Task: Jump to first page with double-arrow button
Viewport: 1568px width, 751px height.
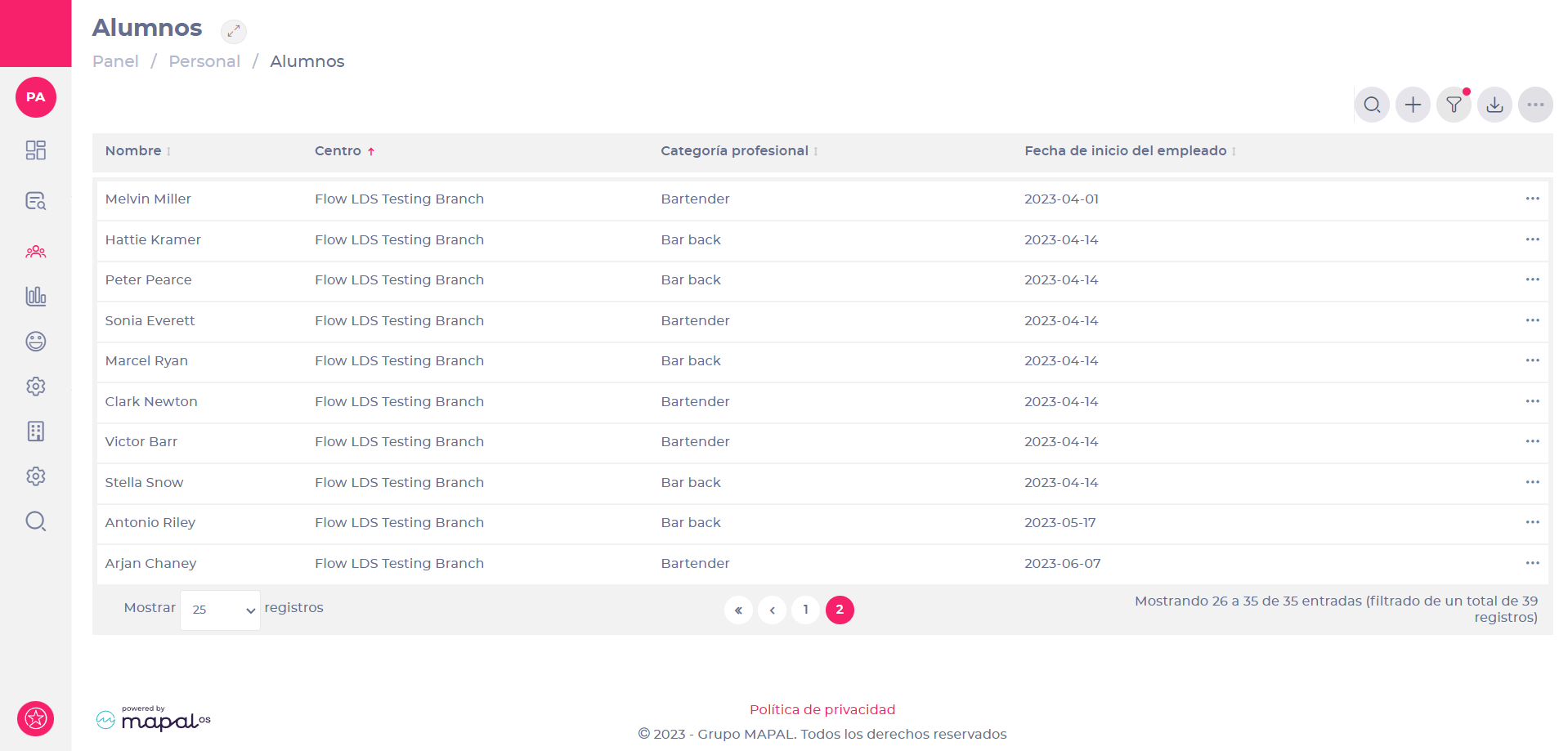Action: pyautogui.click(x=738, y=610)
